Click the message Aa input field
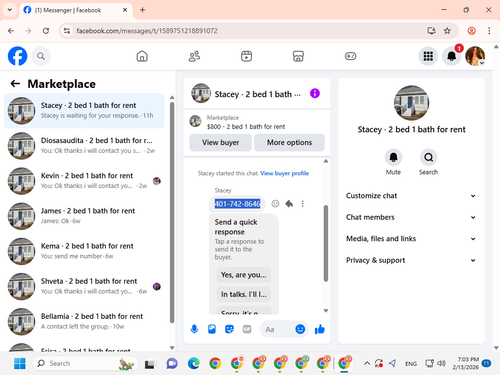Viewport: 500px width, 375px height. point(278,329)
